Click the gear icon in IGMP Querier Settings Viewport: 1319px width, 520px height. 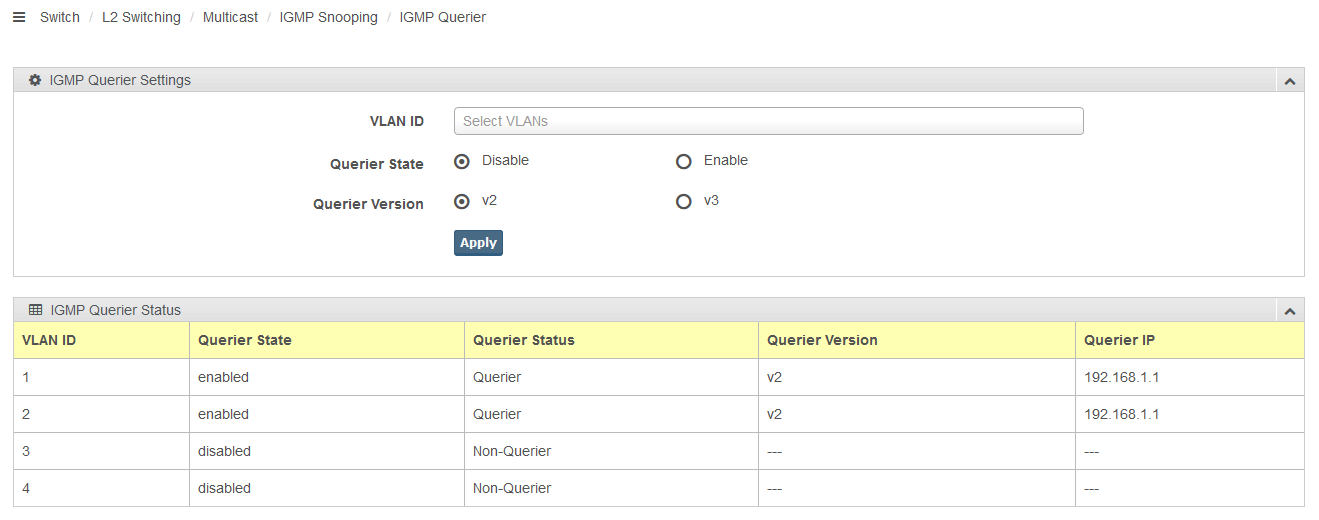(35, 80)
